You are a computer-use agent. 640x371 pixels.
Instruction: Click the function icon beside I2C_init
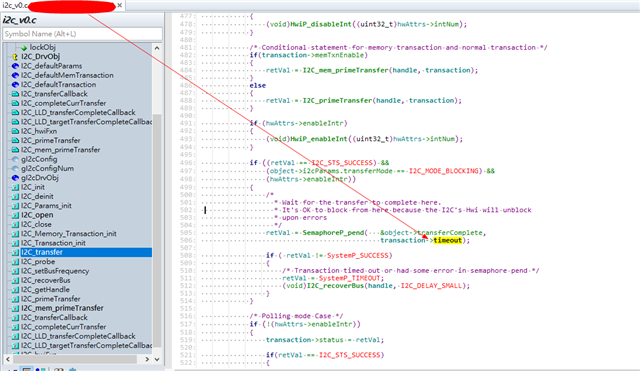(15, 187)
